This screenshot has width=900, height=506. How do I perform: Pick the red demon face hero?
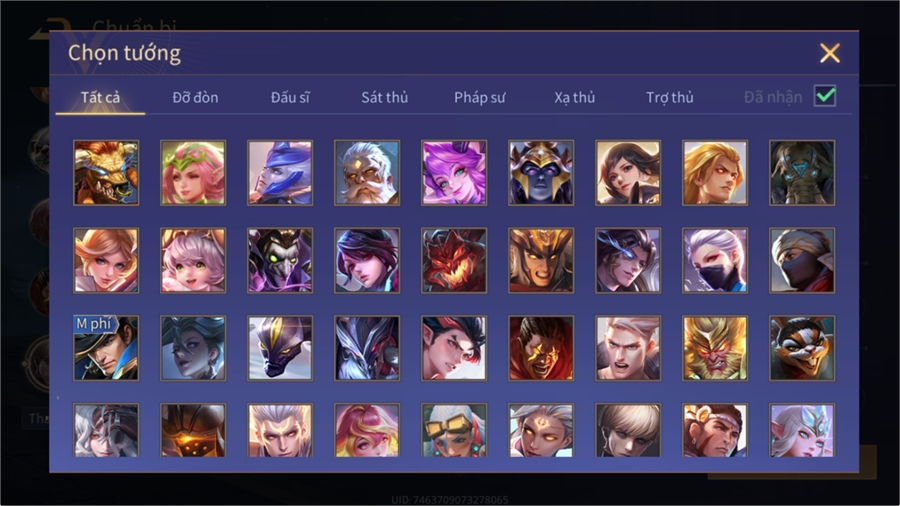(x=454, y=260)
